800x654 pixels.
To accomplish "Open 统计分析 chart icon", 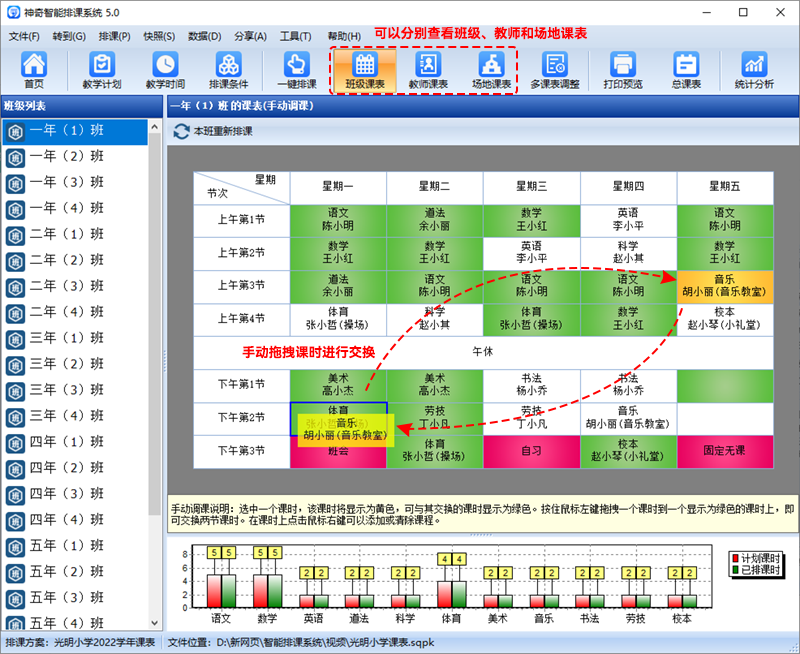I will [x=754, y=70].
